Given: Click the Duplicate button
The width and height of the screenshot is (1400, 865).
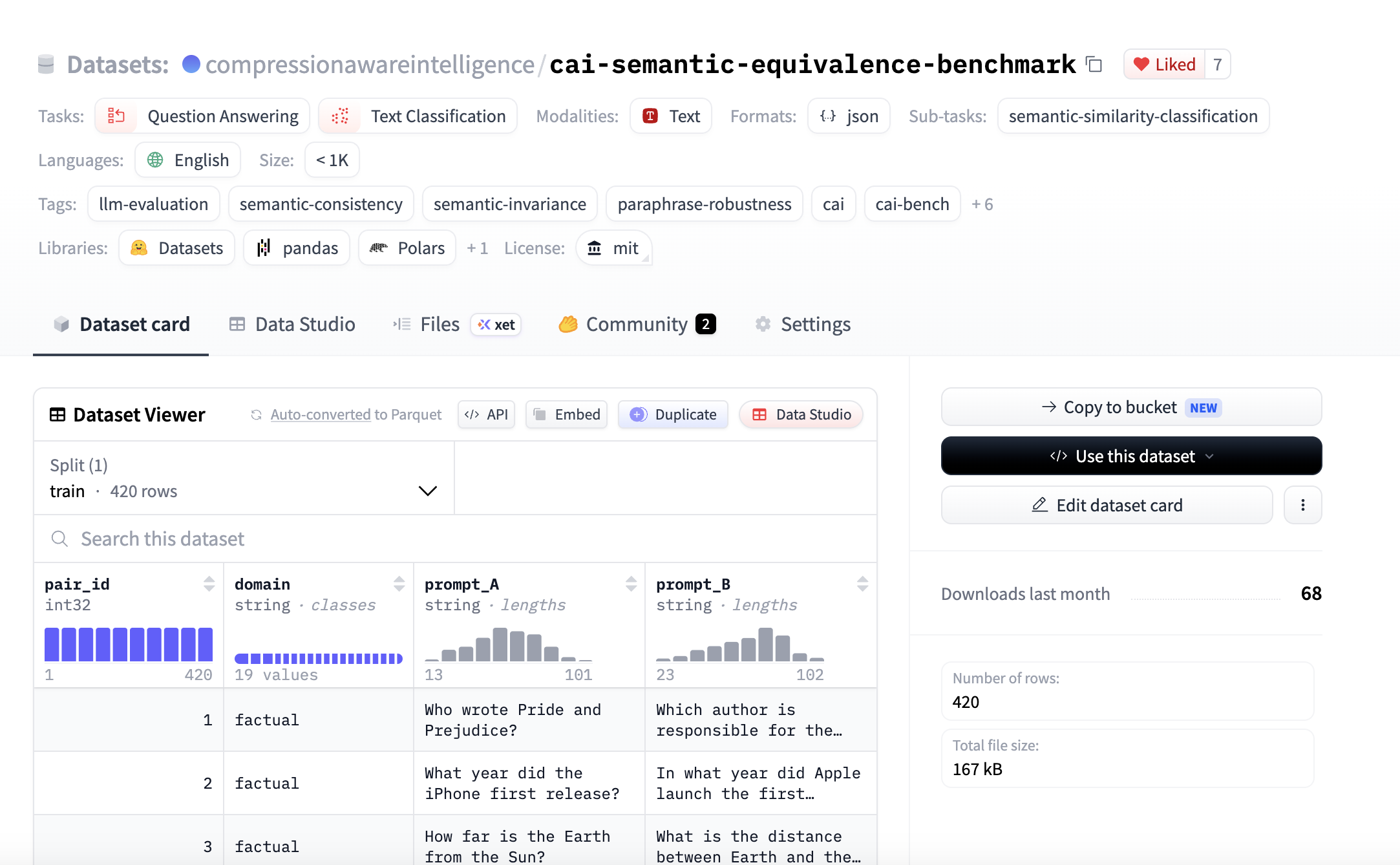Looking at the screenshot, I should pos(673,414).
